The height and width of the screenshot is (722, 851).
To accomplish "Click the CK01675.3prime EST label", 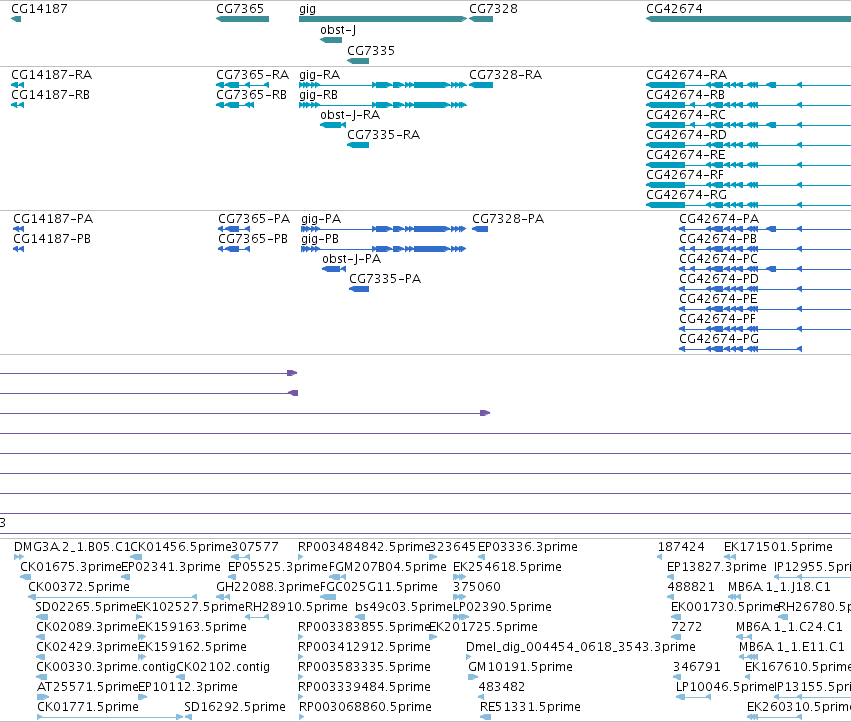I will [71, 567].
